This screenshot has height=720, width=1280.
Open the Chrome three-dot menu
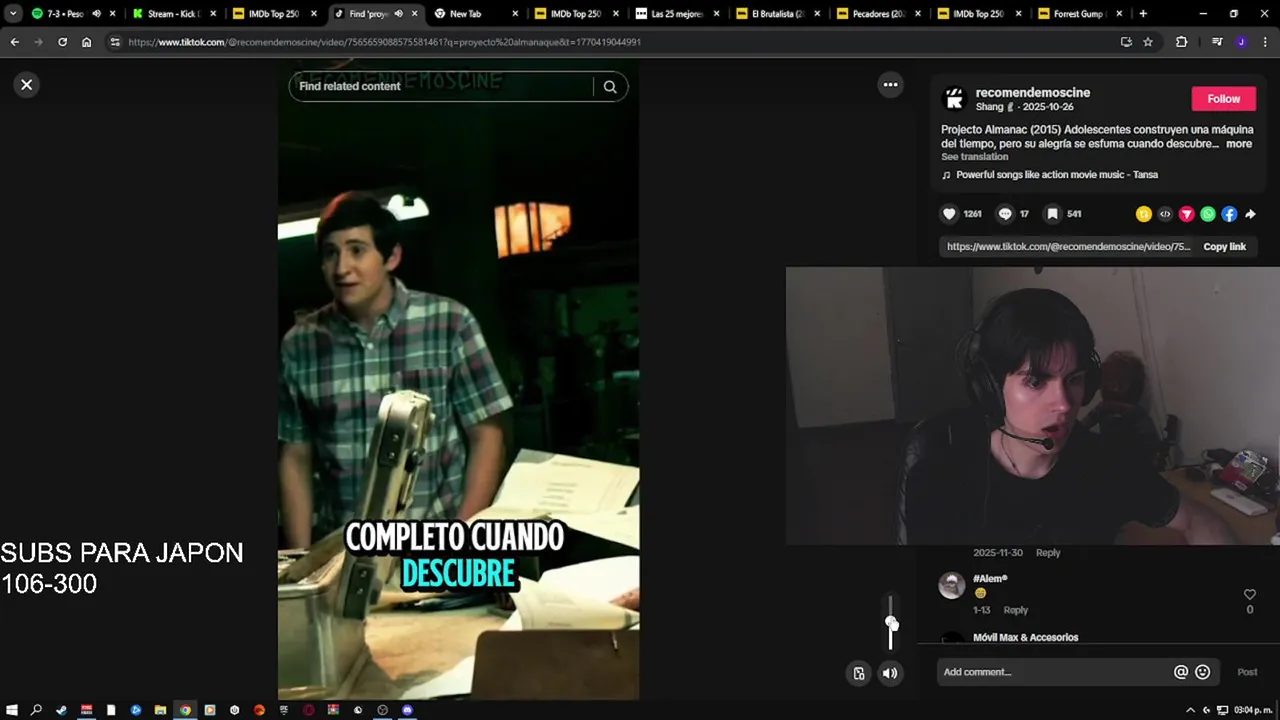pyautogui.click(x=1265, y=42)
